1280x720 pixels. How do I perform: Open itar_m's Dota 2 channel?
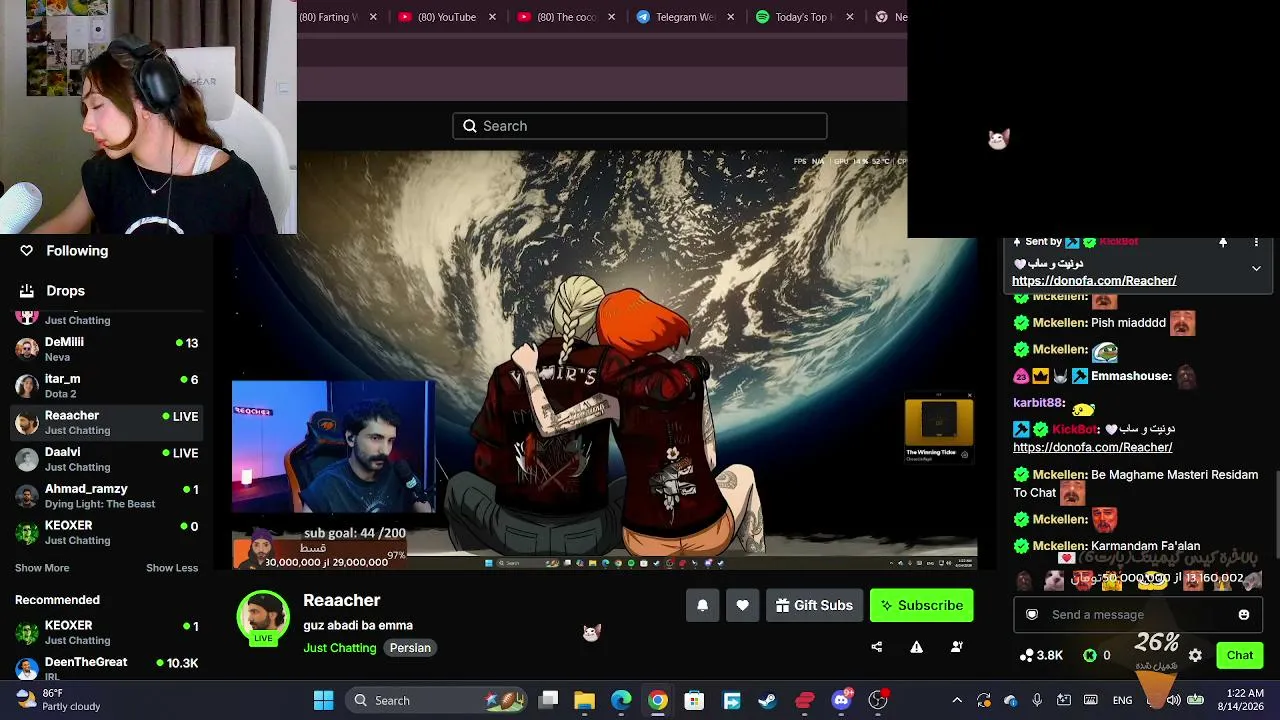coord(107,386)
